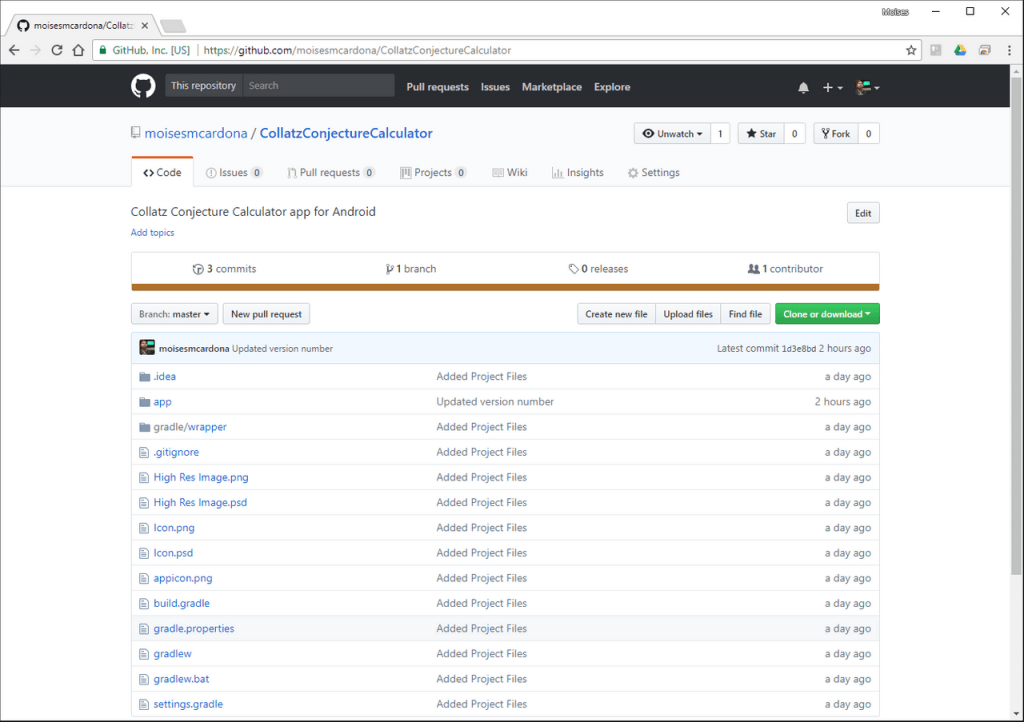Reload the page with the refresh icon

(x=57, y=50)
